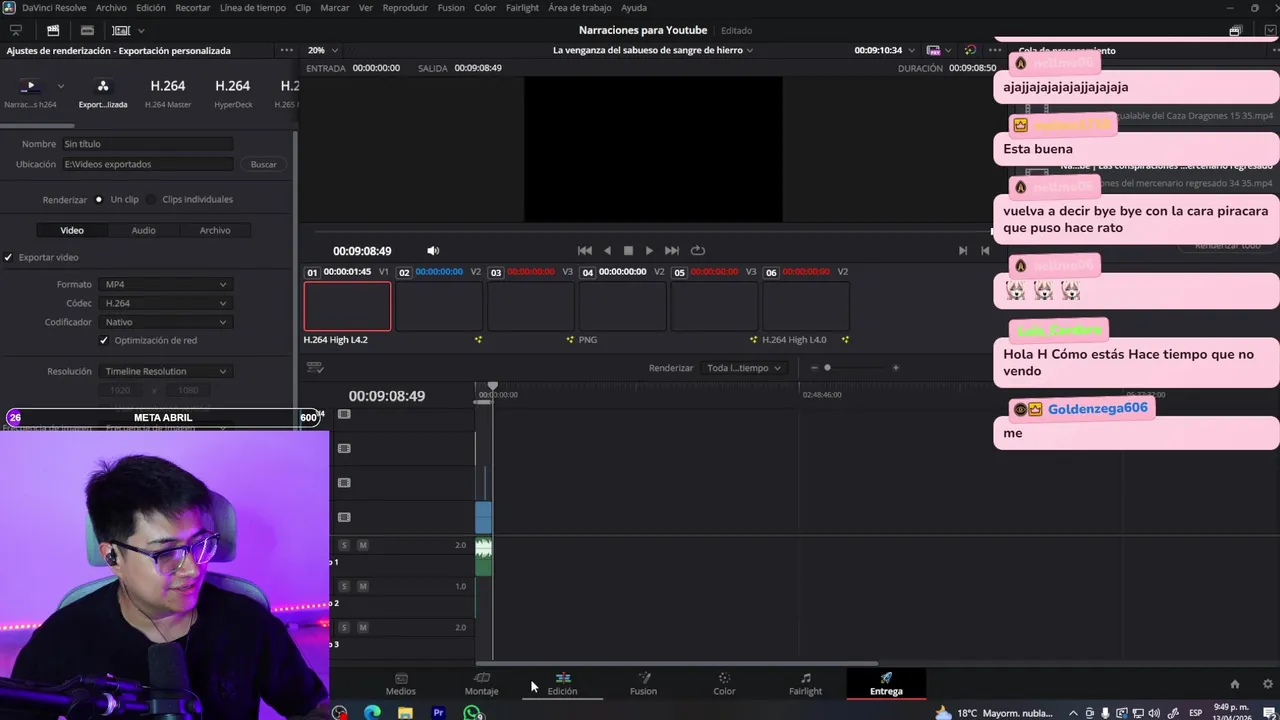Open the Fairlight menu in menu bar

(x=522, y=8)
